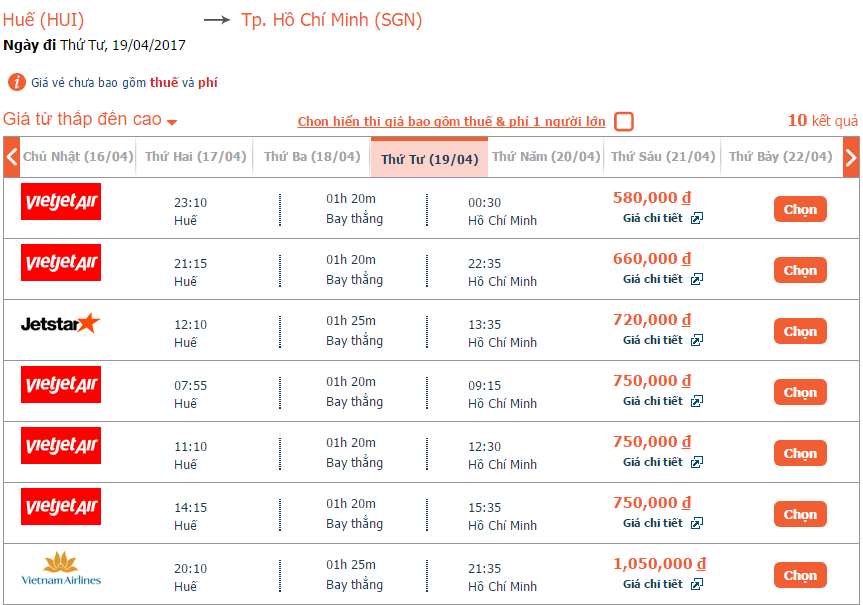This screenshot has height=605, width=863.
Task: Open price detail popup icon for 720,000 đ flight
Action: [697, 341]
